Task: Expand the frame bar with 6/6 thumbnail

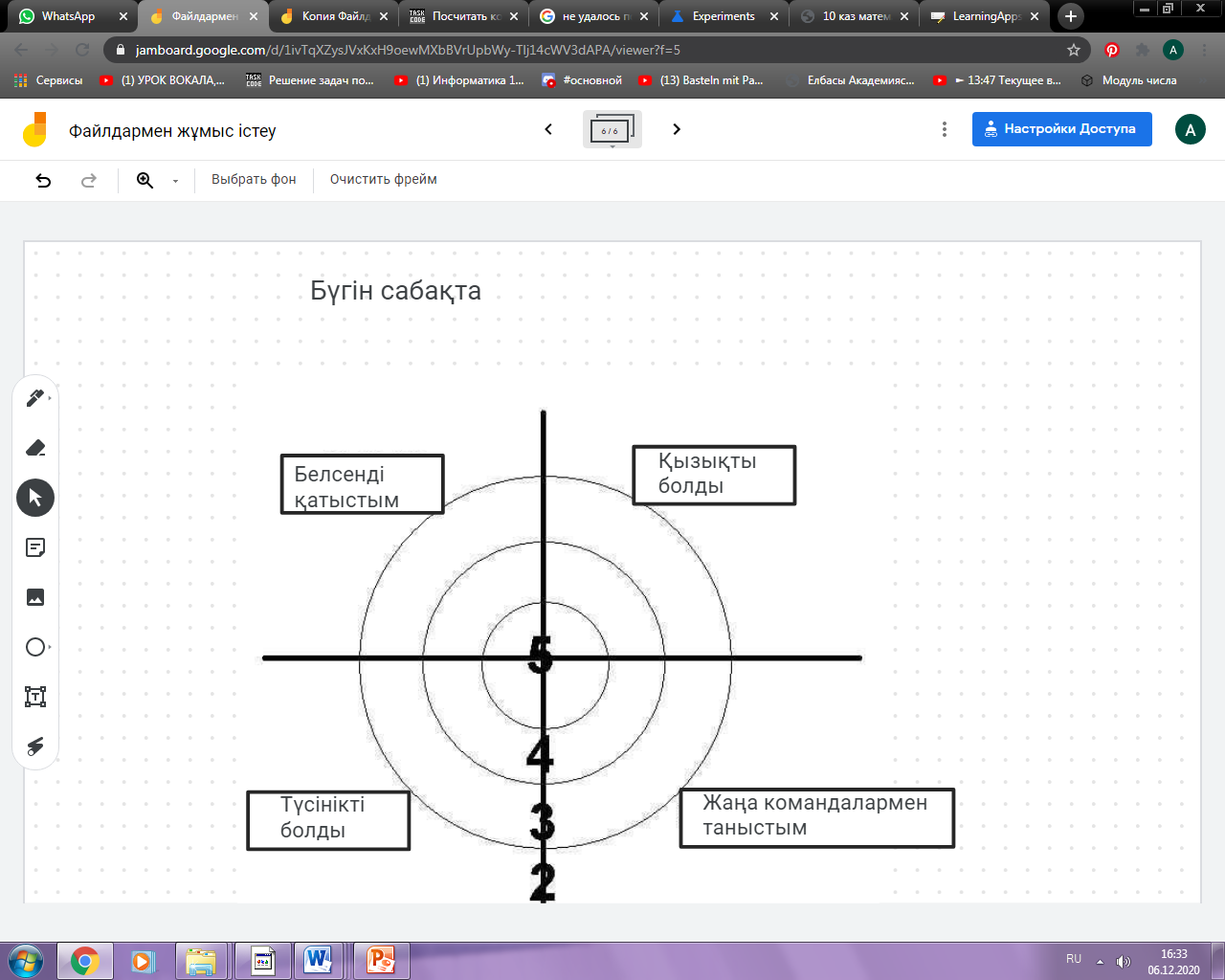Action: tap(612, 129)
